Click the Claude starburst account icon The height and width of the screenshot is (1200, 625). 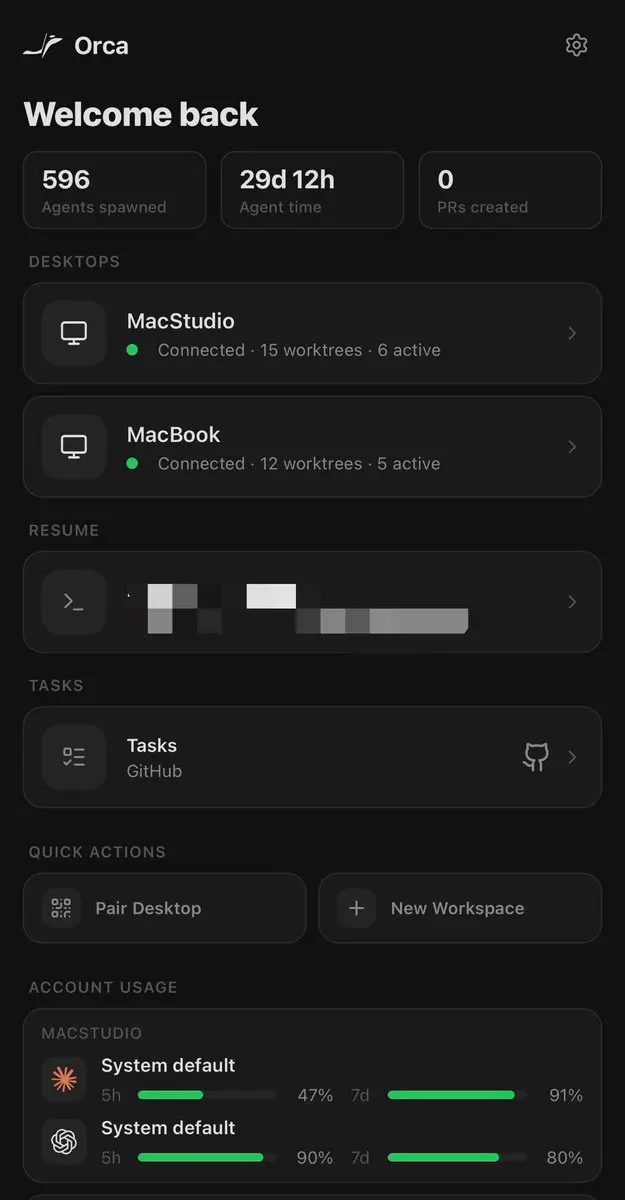click(64, 1080)
